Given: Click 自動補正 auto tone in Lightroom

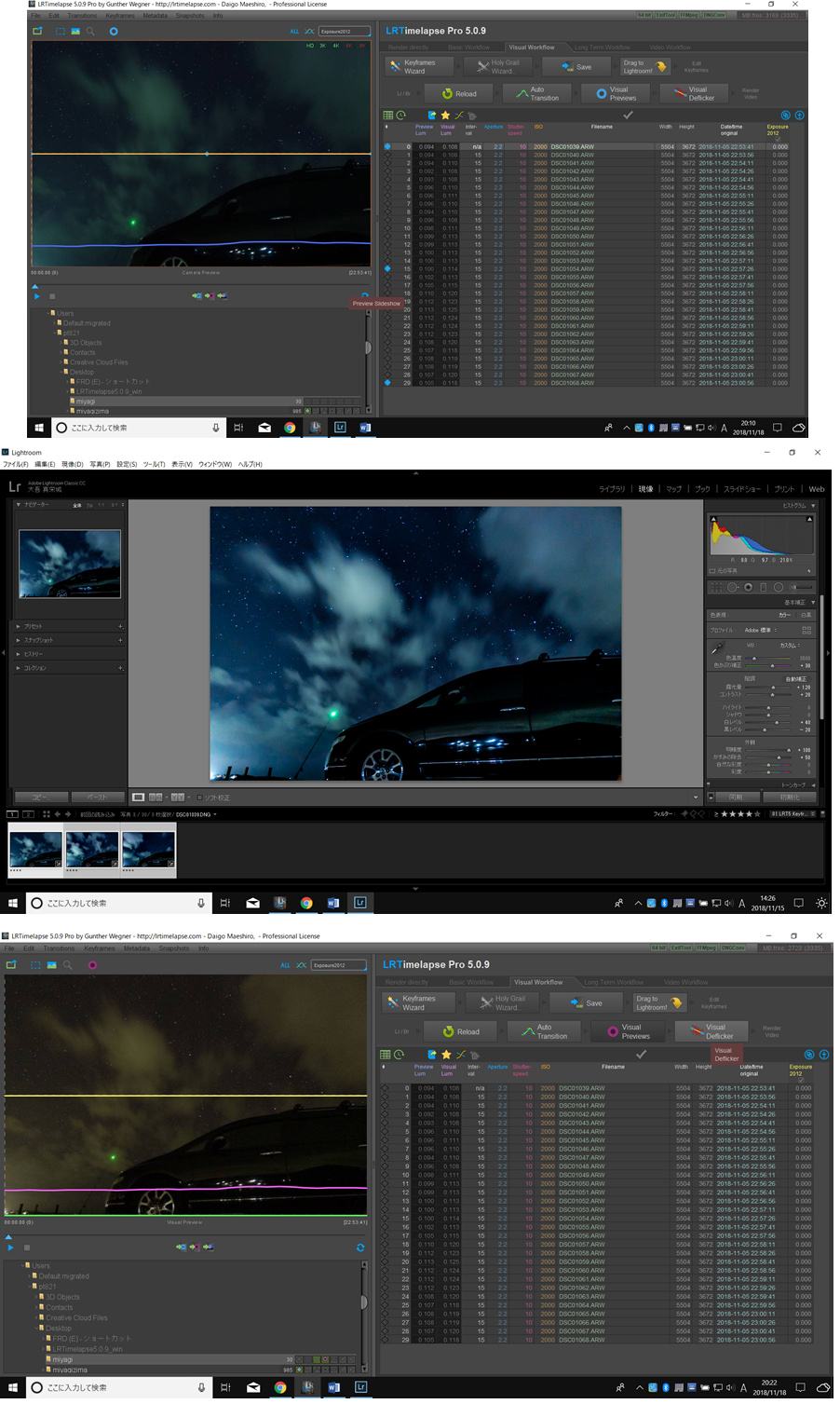Looking at the screenshot, I should point(798,678).
